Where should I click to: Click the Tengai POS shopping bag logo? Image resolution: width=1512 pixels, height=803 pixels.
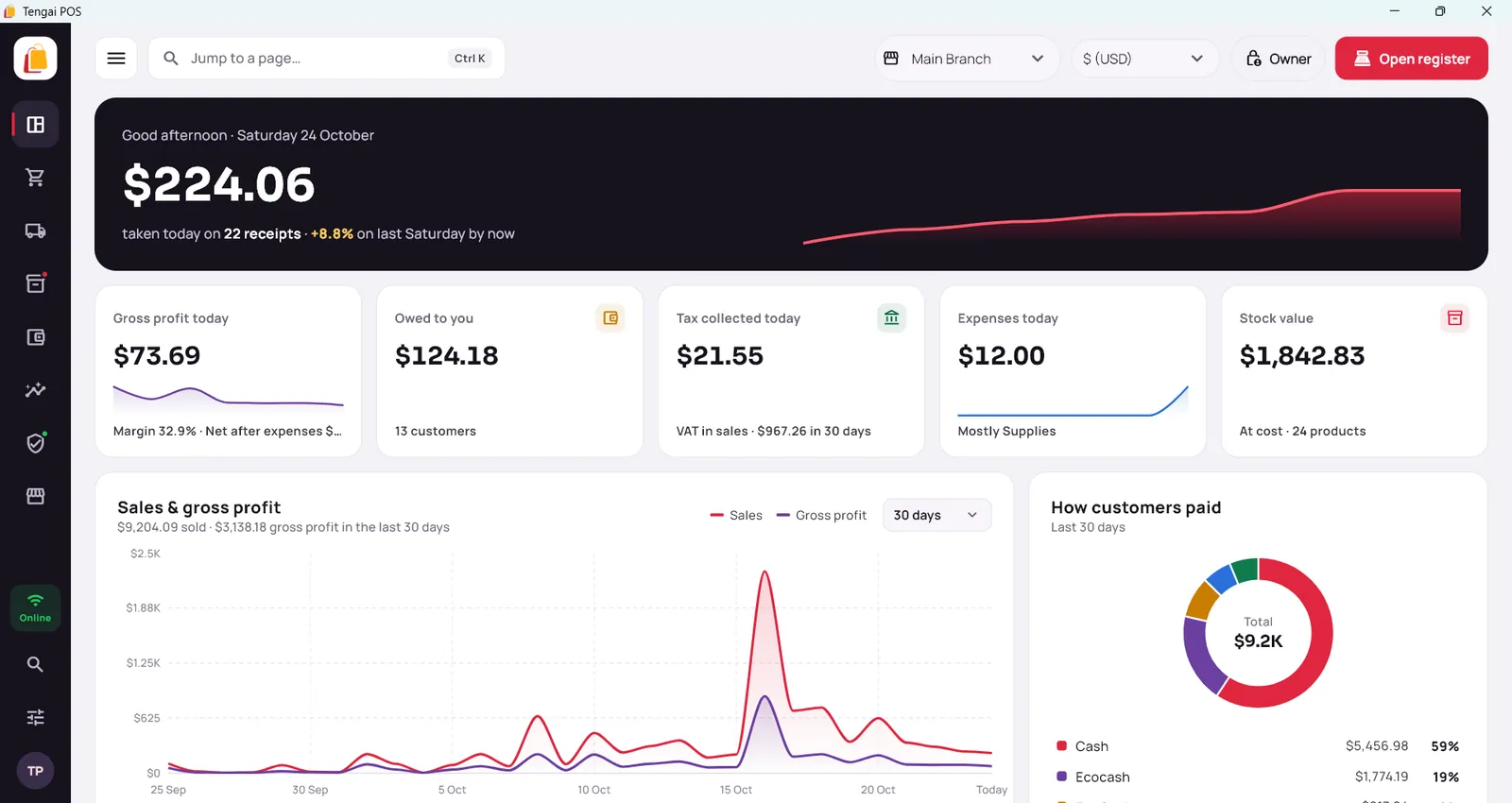(35, 59)
